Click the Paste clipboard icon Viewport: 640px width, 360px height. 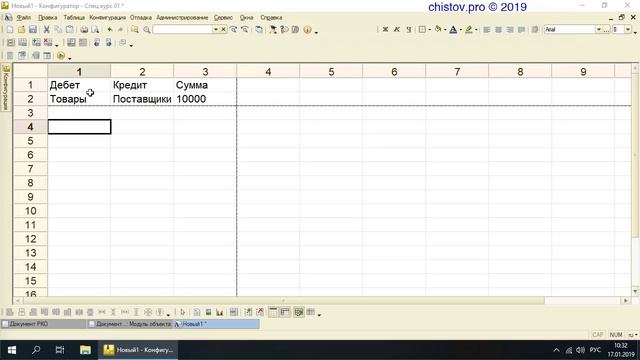tap(70, 29)
